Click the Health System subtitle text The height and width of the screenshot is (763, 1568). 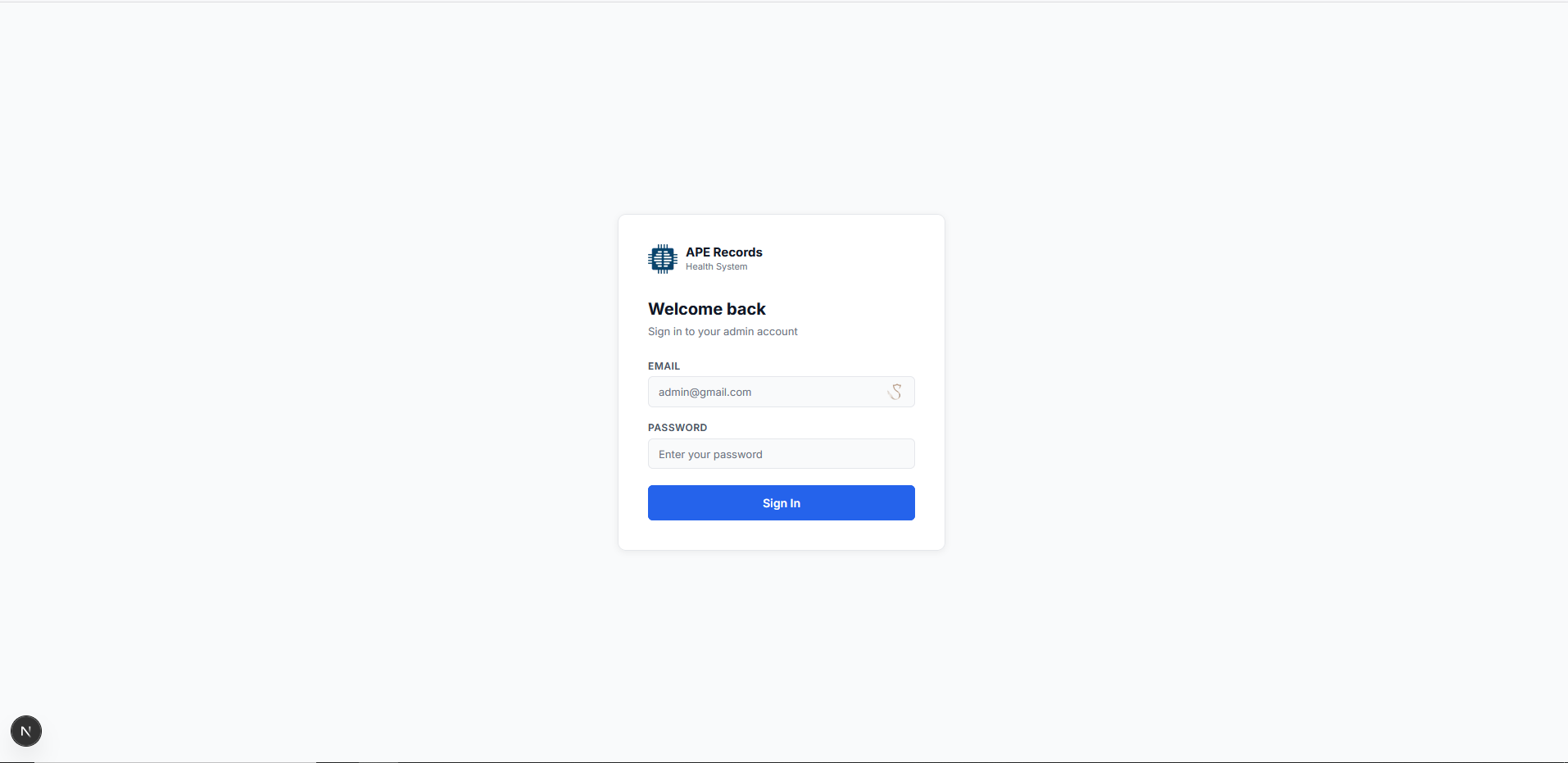click(x=717, y=267)
